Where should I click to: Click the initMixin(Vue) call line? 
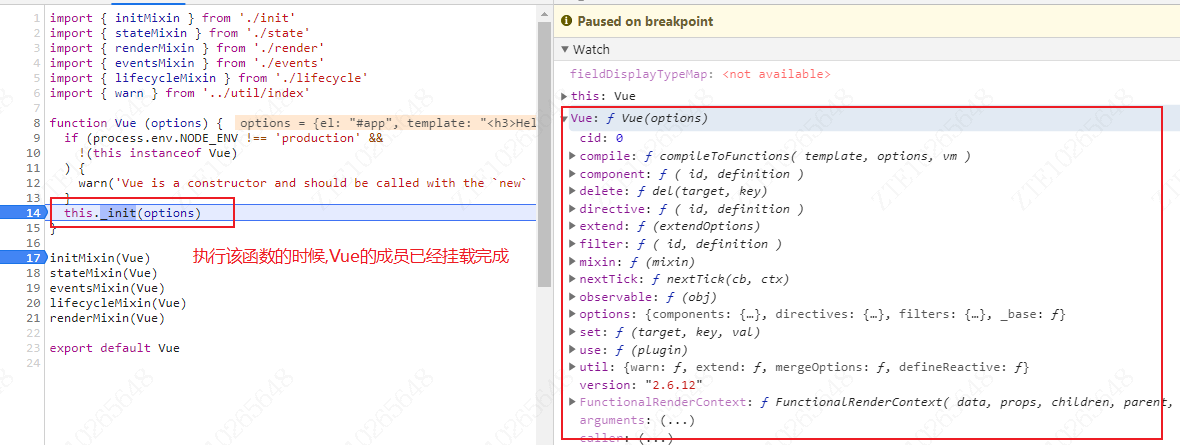point(100,258)
